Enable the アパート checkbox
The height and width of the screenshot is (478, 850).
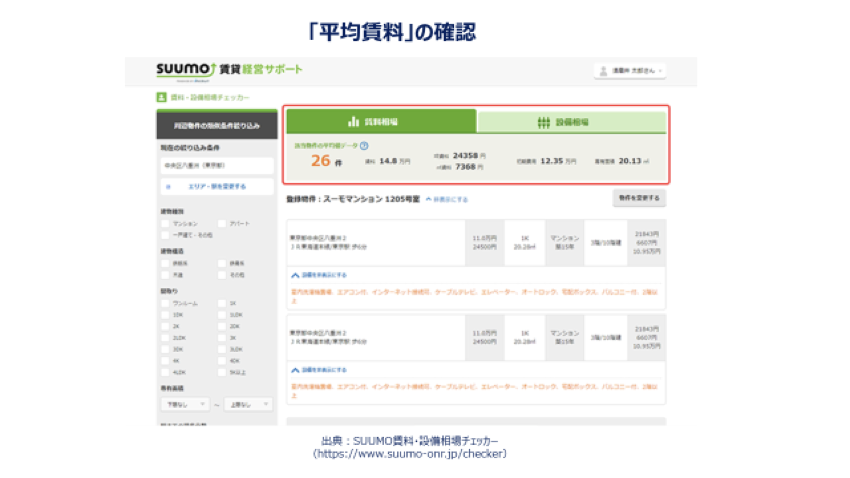click(220, 224)
